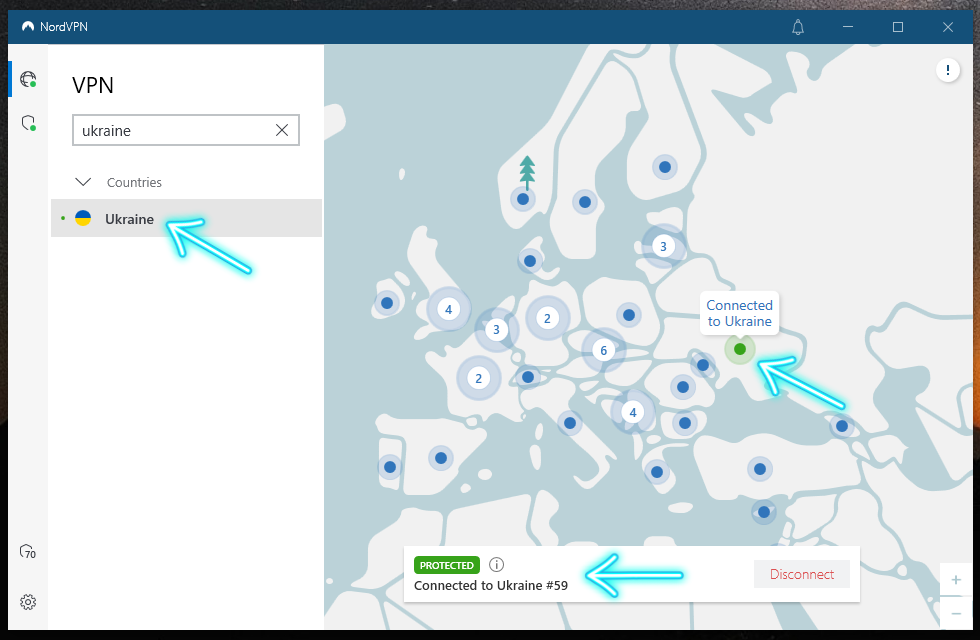Select the cluster marker 2 over France
Image resolution: width=980 pixels, height=640 pixels.
478,378
